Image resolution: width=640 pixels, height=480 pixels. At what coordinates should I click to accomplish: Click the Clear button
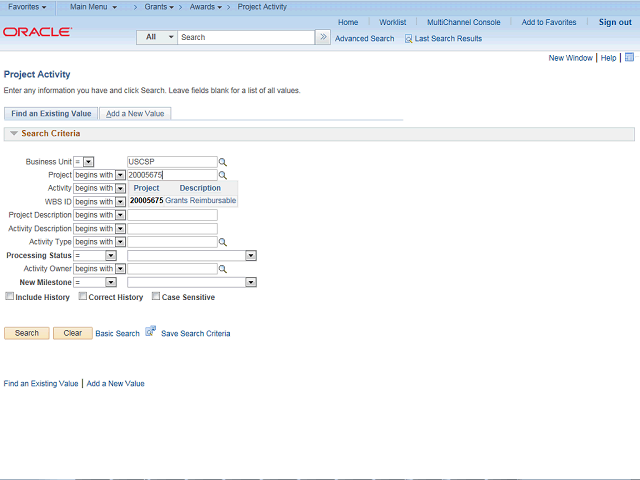(x=73, y=333)
